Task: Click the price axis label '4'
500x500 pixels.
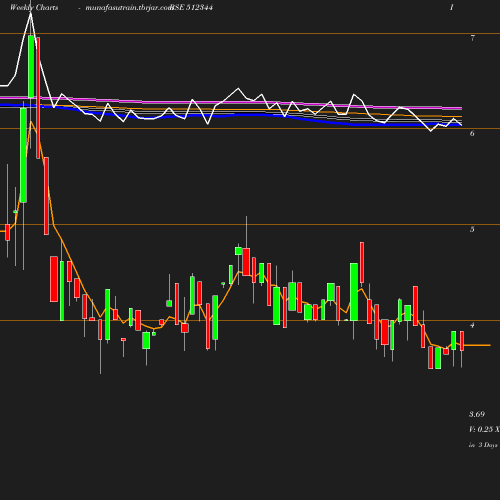Action: [x=472, y=325]
